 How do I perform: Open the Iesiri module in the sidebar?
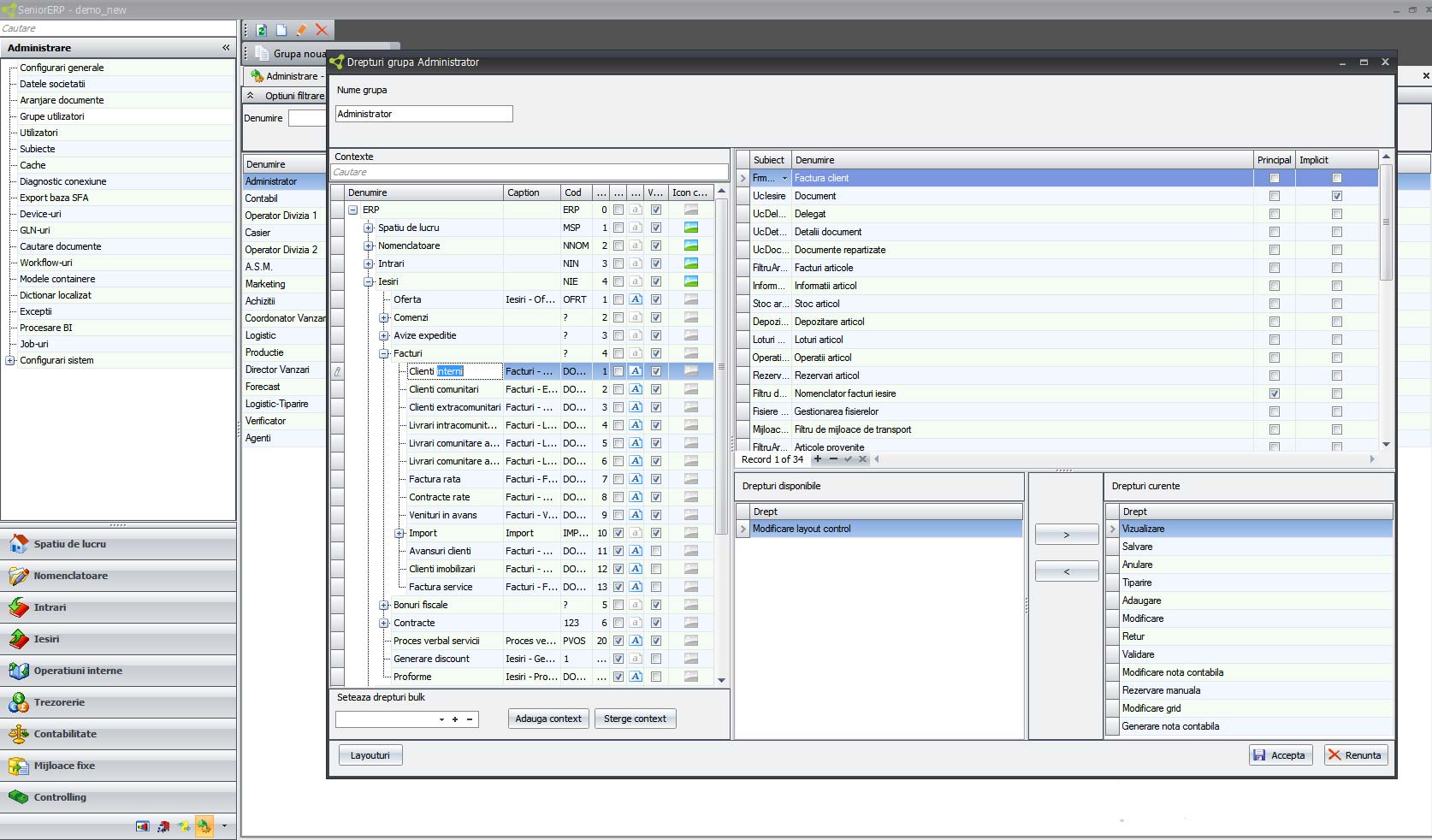[x=118, y=639]
